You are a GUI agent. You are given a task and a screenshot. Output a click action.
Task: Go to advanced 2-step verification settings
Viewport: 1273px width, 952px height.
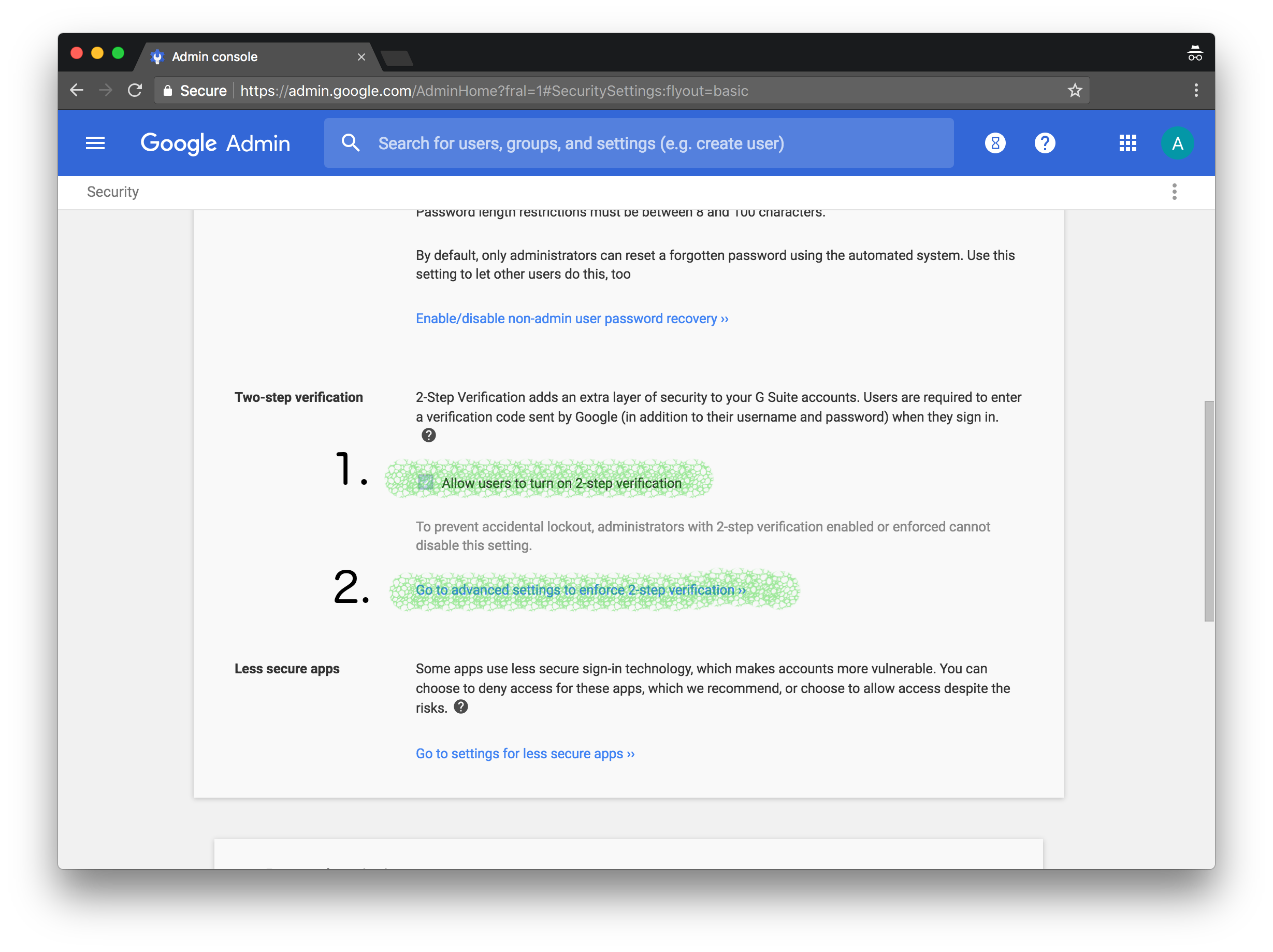(581, 590)
